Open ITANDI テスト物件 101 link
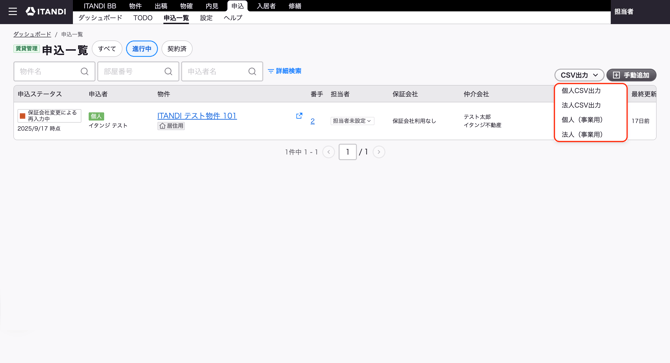This screenshot has height=363, width=670. (197, 116)
